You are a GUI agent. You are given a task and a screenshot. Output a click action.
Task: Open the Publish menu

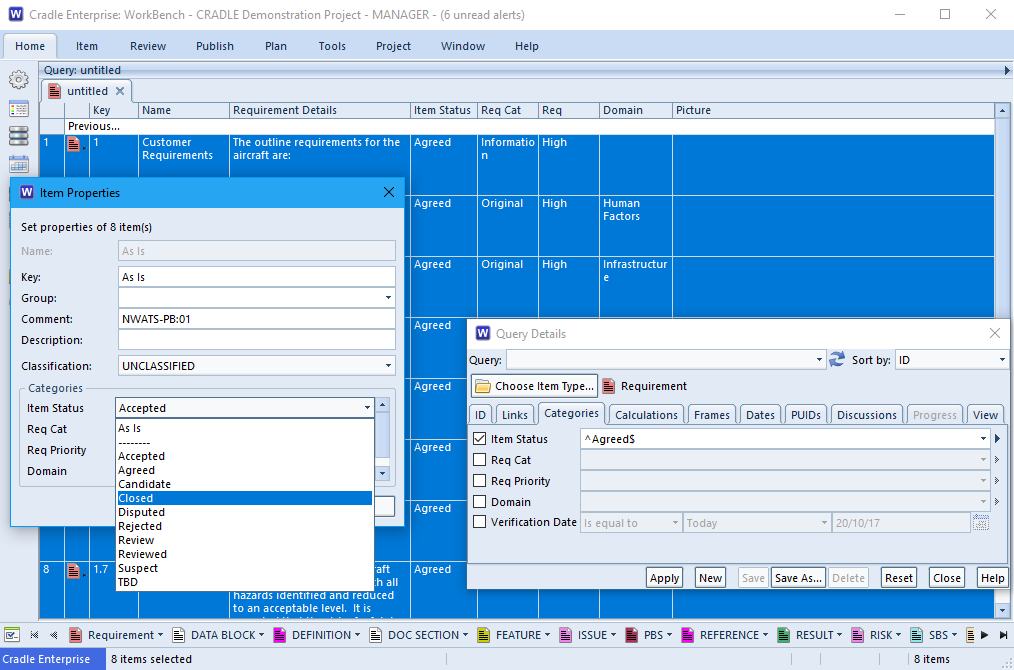pos(215,46)
